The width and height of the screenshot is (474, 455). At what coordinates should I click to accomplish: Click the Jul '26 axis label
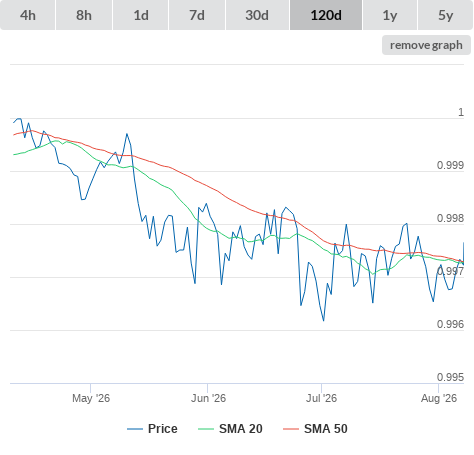tap(322, 398)
